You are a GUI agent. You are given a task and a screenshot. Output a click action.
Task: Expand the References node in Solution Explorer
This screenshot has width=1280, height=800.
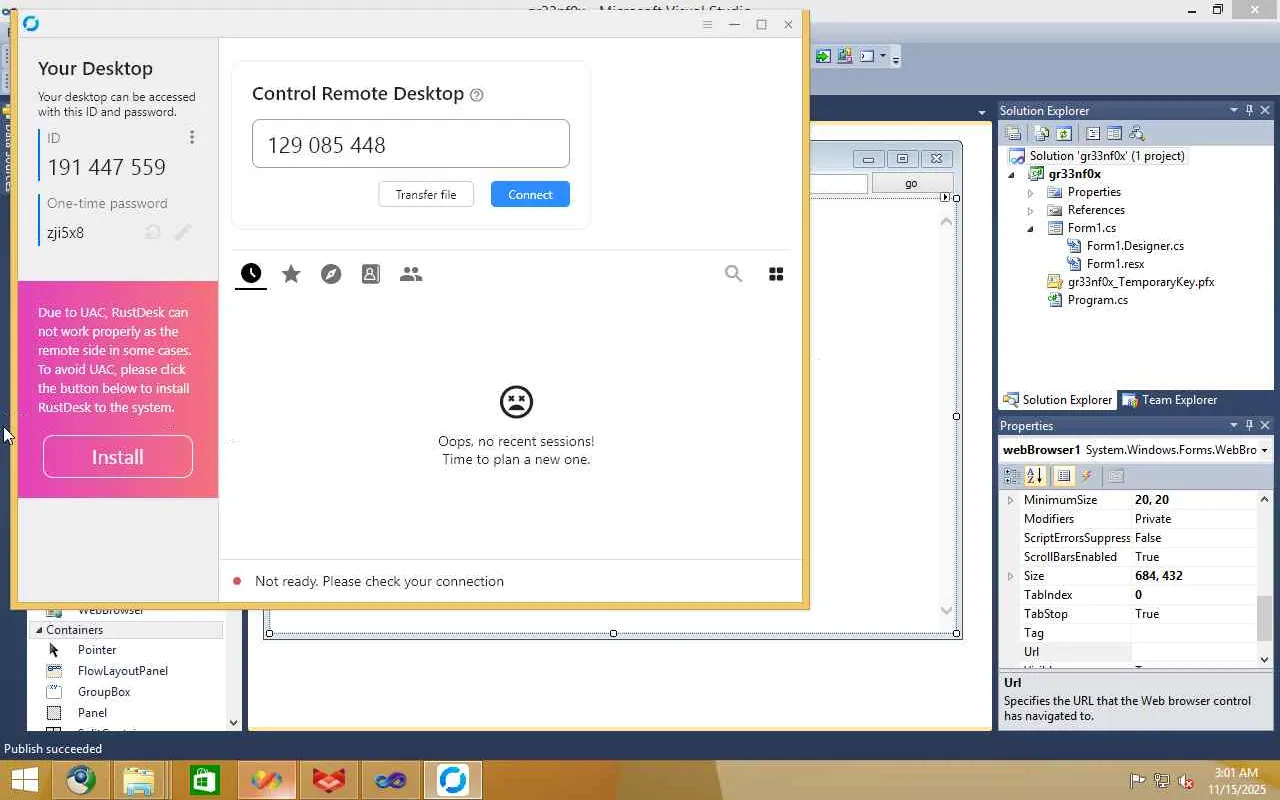pyautogui.click(x=1030, y=210)
